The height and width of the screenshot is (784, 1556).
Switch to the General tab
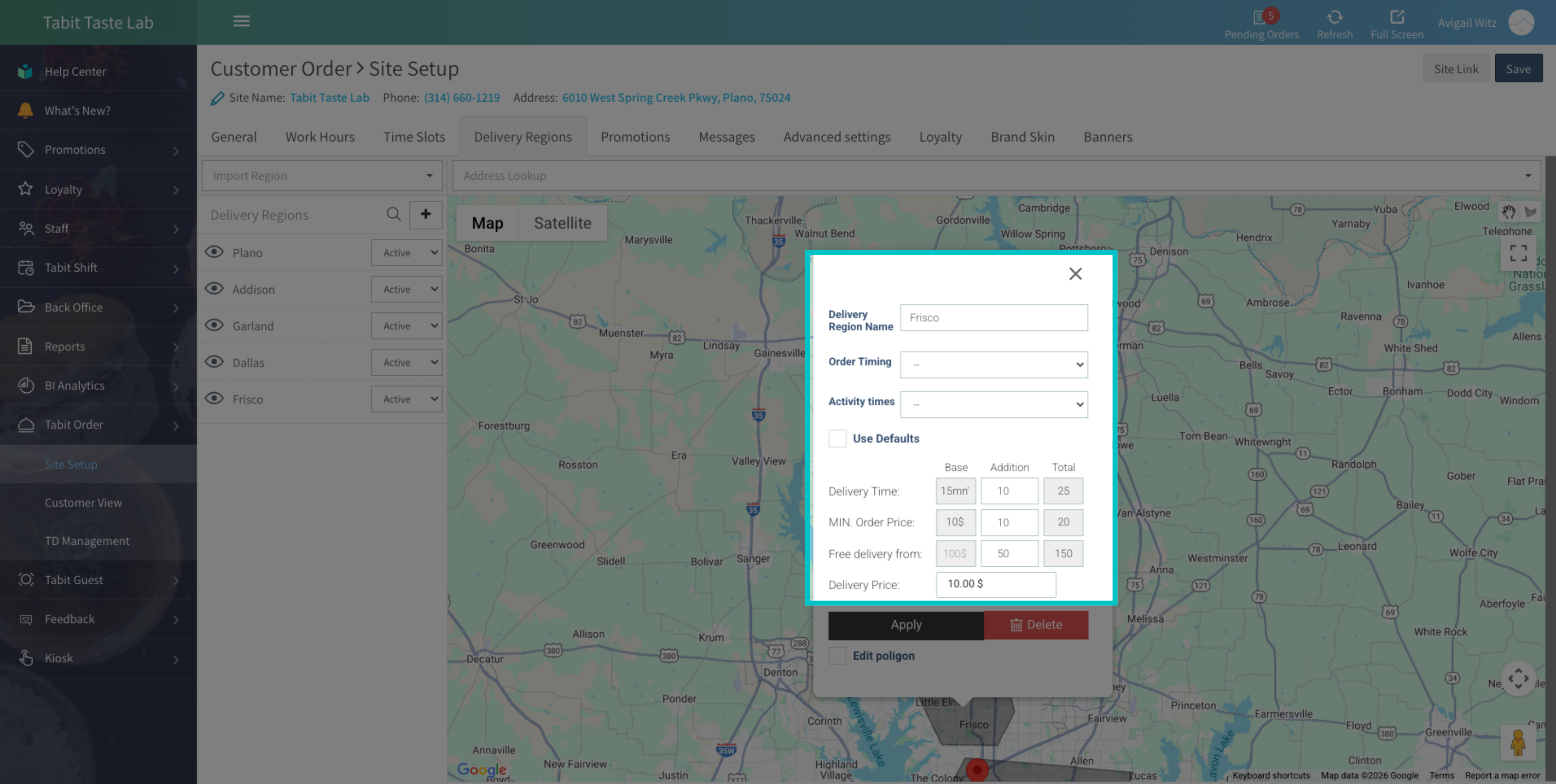pos(234,137)
